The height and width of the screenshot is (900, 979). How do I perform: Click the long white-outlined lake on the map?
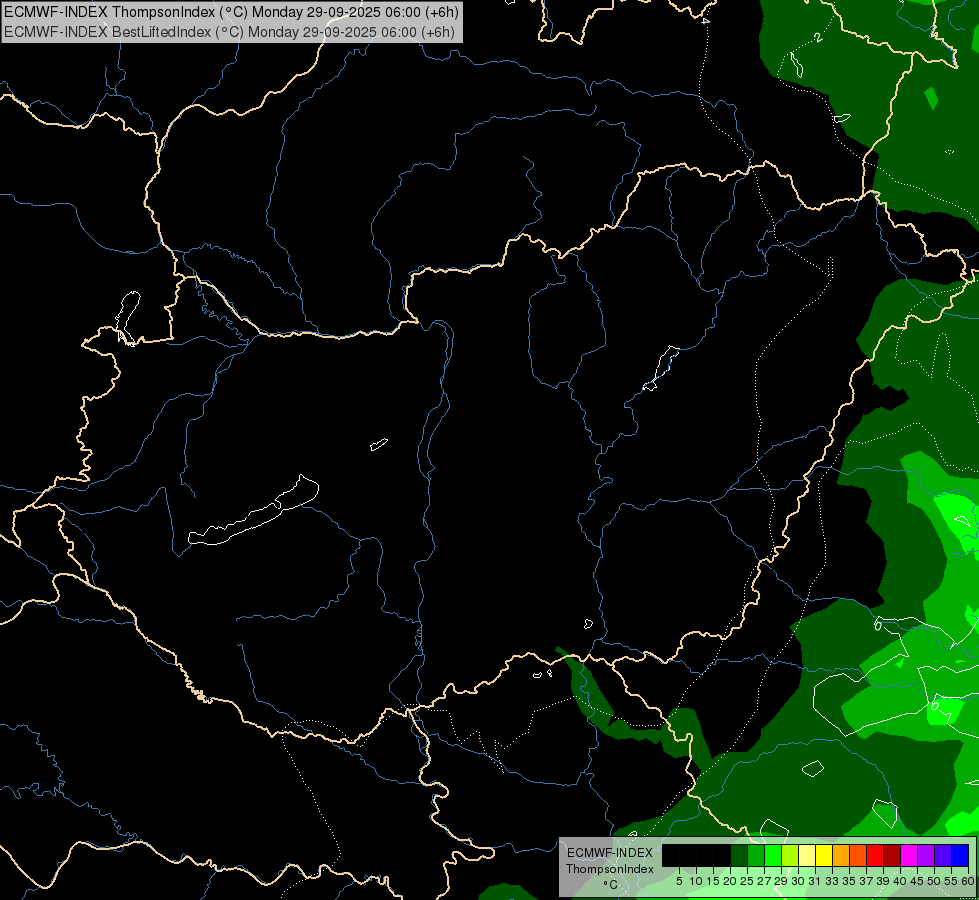[253, 511]
